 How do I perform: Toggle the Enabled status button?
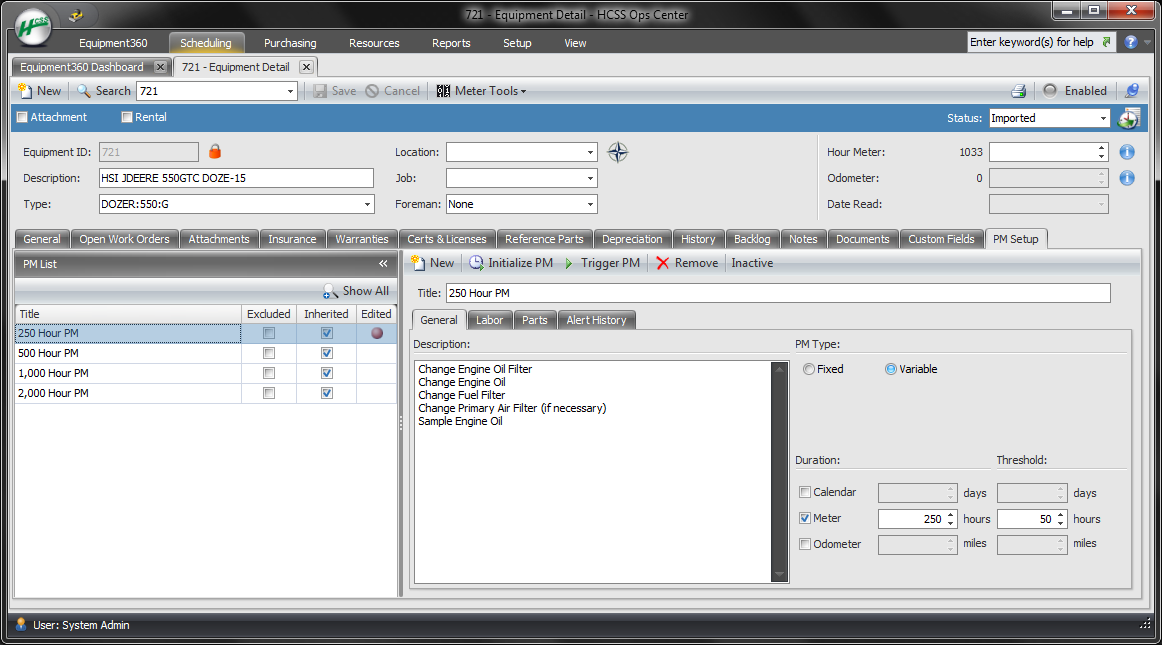point(1075,90)
